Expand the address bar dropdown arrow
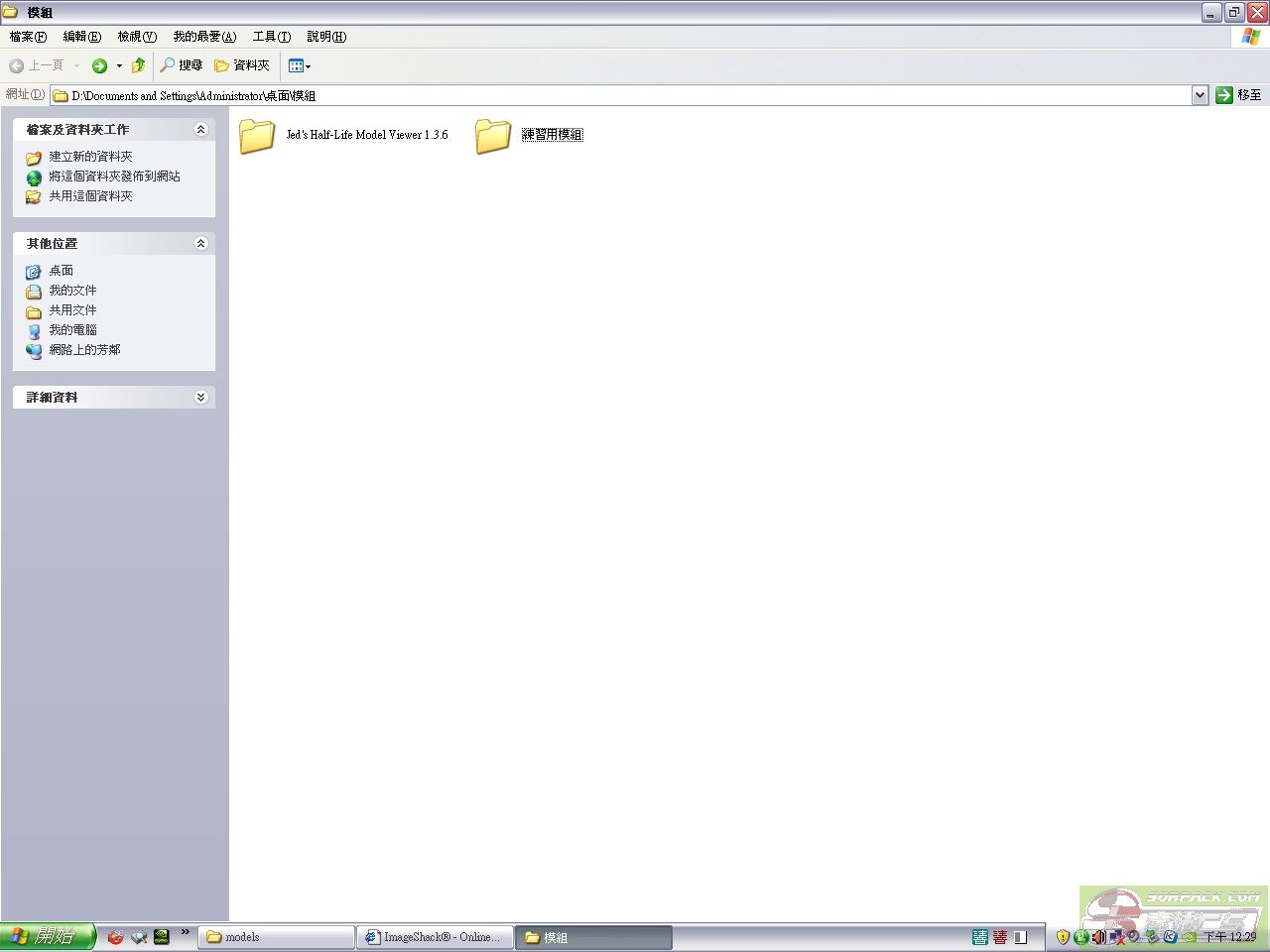1270x952 pixels. (1200, 95)
